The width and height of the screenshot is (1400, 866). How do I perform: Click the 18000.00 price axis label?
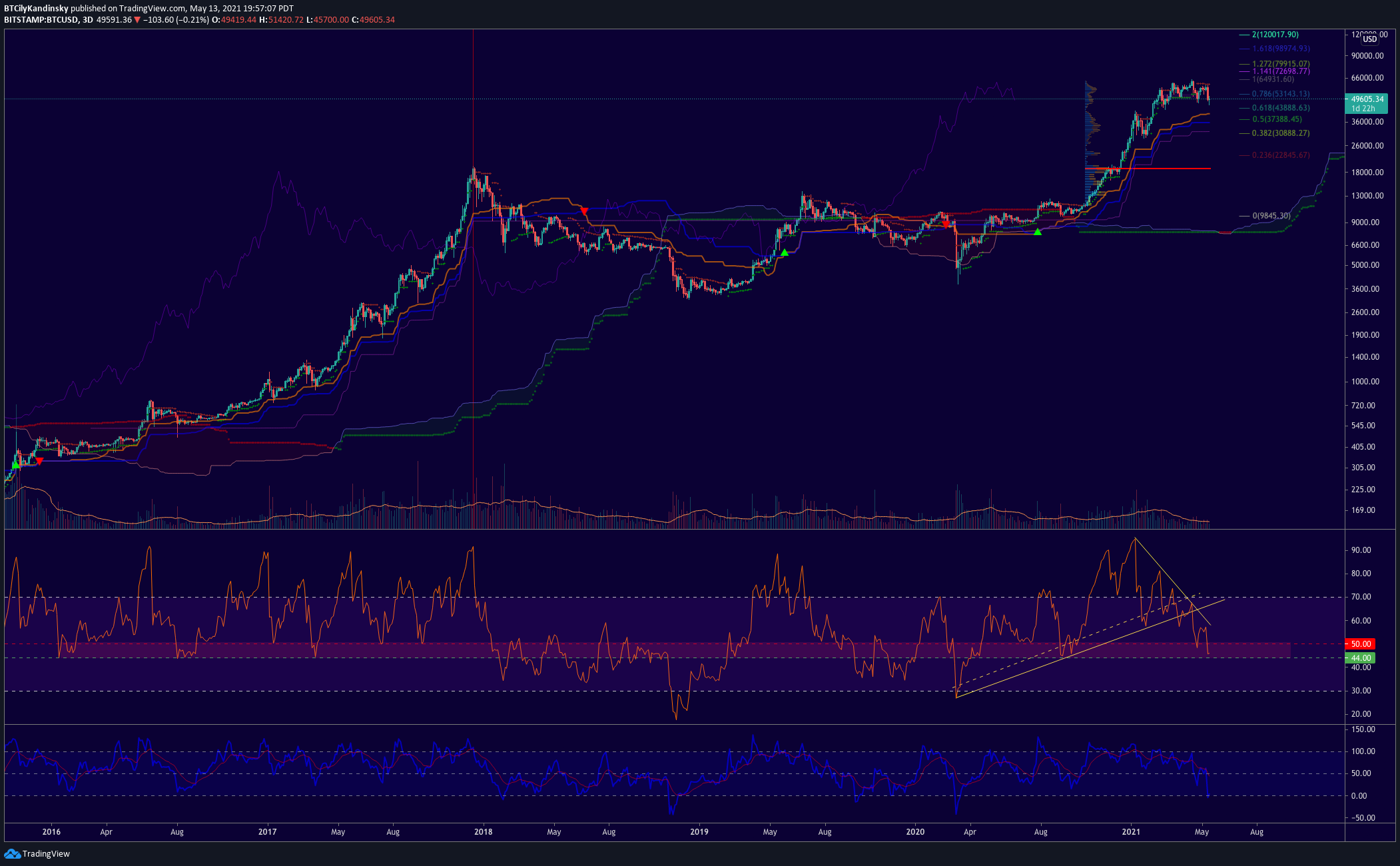1367,173
